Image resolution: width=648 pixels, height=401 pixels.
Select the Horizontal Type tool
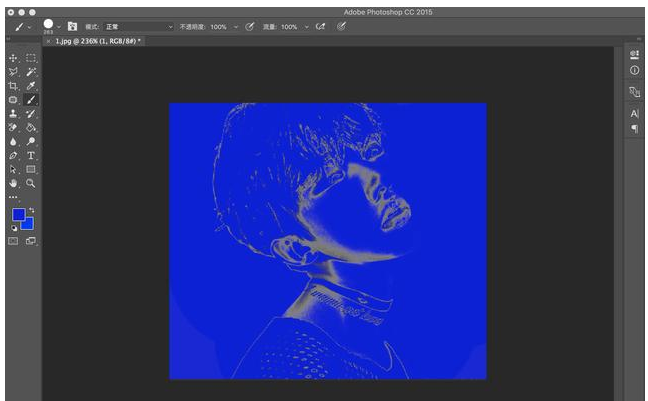tap(31, 156)
